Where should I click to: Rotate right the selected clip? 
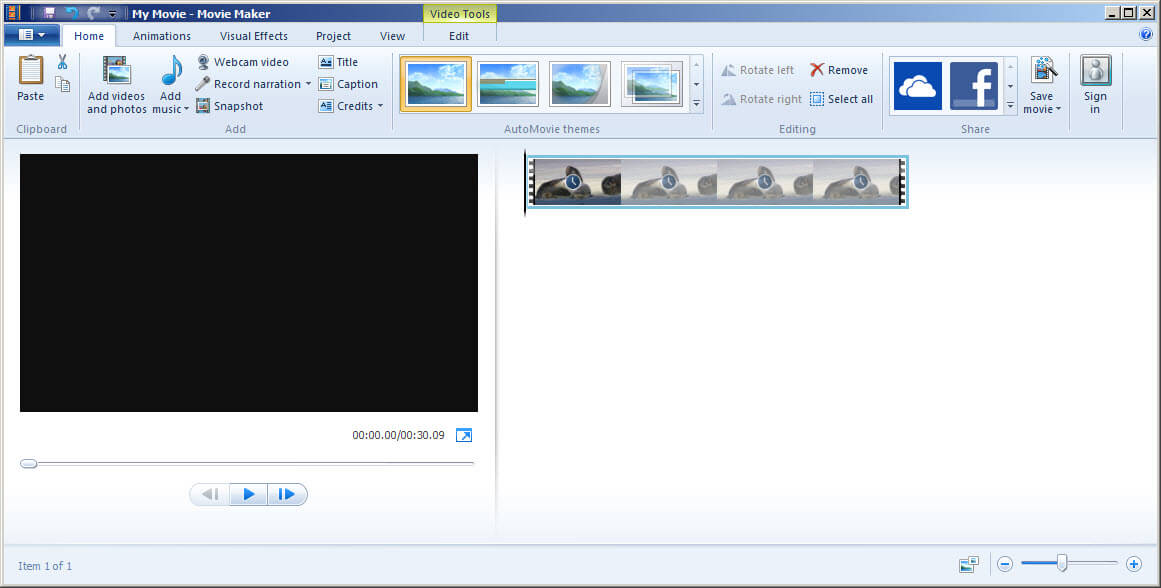(761, 99)
